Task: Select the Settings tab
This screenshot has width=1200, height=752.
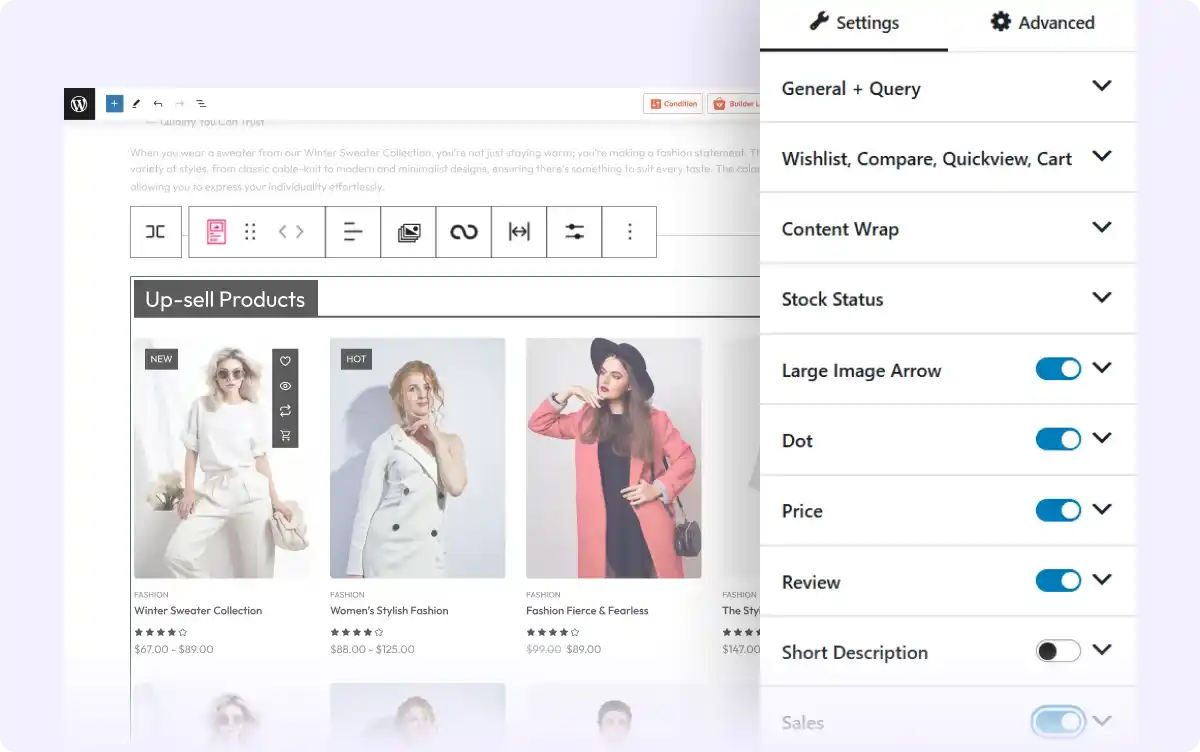Action: [x=855, y=22]
